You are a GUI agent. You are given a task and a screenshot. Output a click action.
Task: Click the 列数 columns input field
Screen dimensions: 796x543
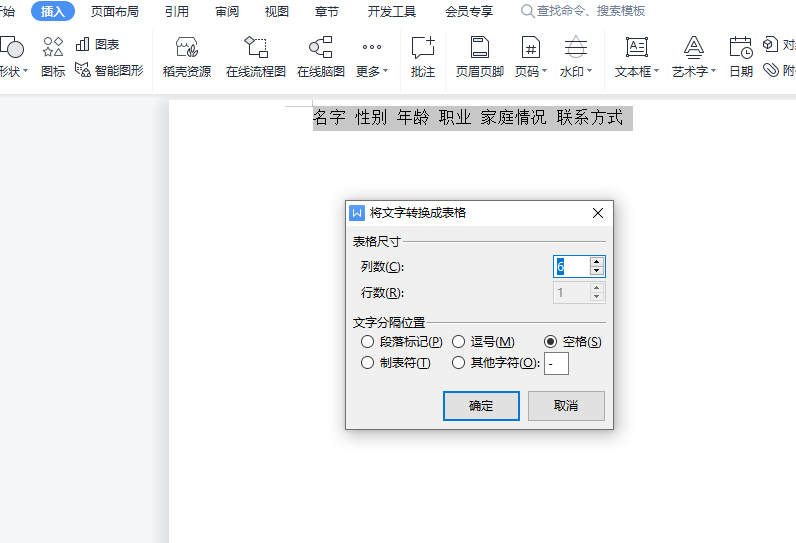[x=572, y=266]
